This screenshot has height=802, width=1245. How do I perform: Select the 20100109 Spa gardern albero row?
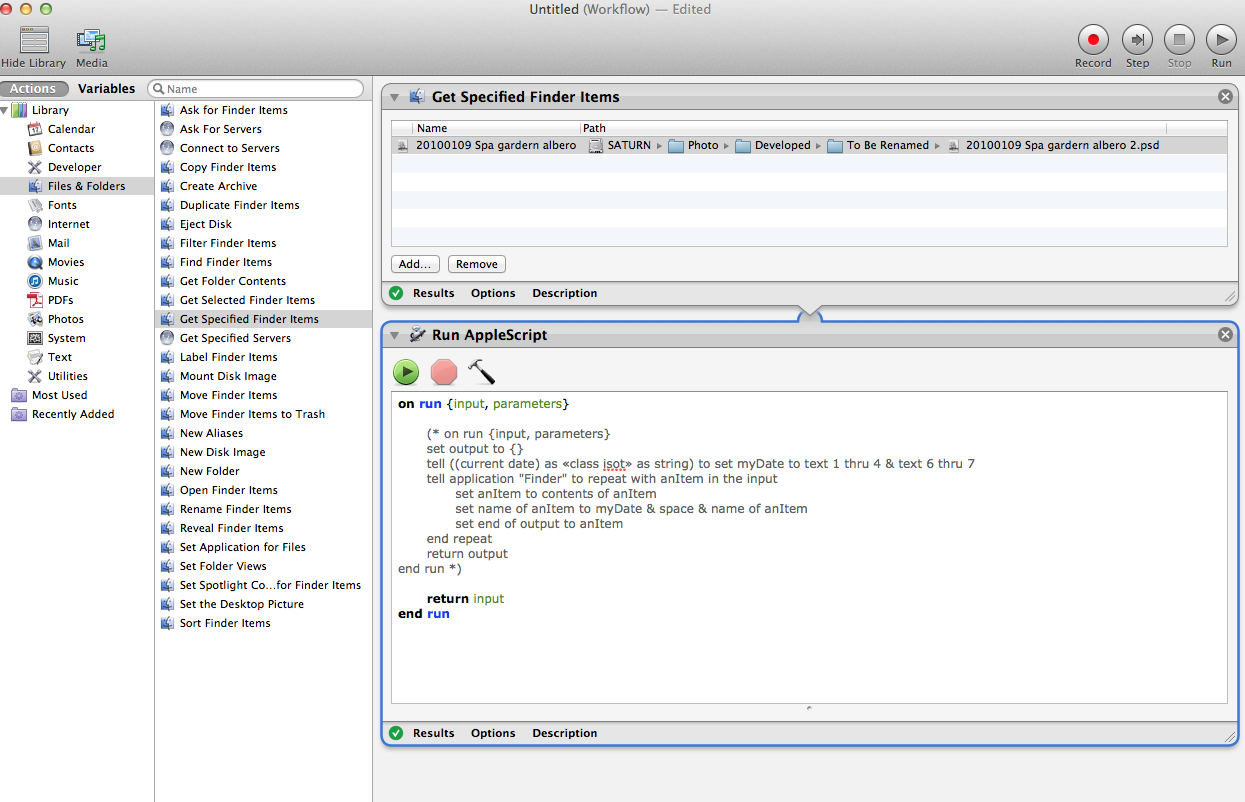[x=809, y=145]
